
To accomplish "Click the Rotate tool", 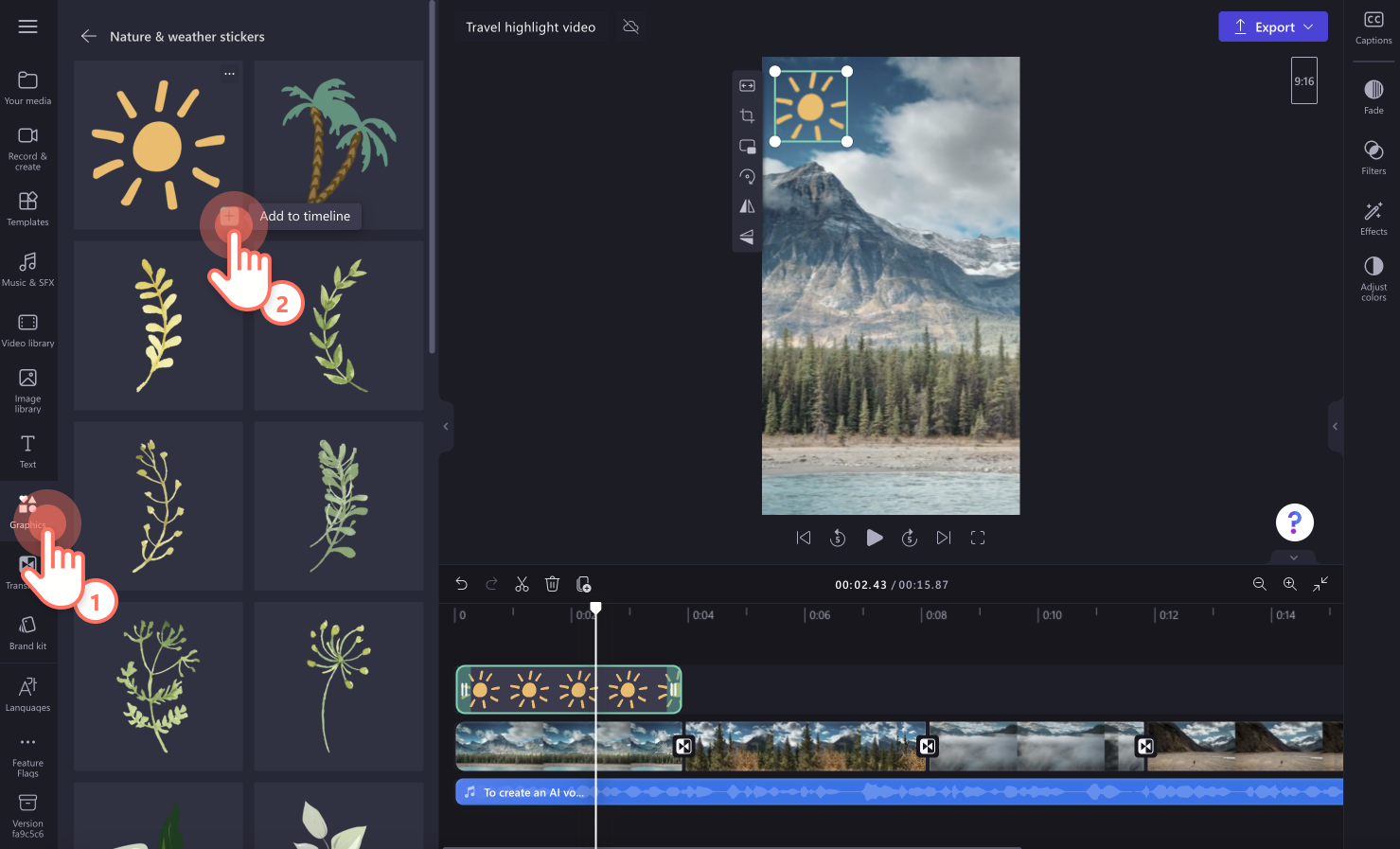I will pyautogui.click(x=747, y=176).
